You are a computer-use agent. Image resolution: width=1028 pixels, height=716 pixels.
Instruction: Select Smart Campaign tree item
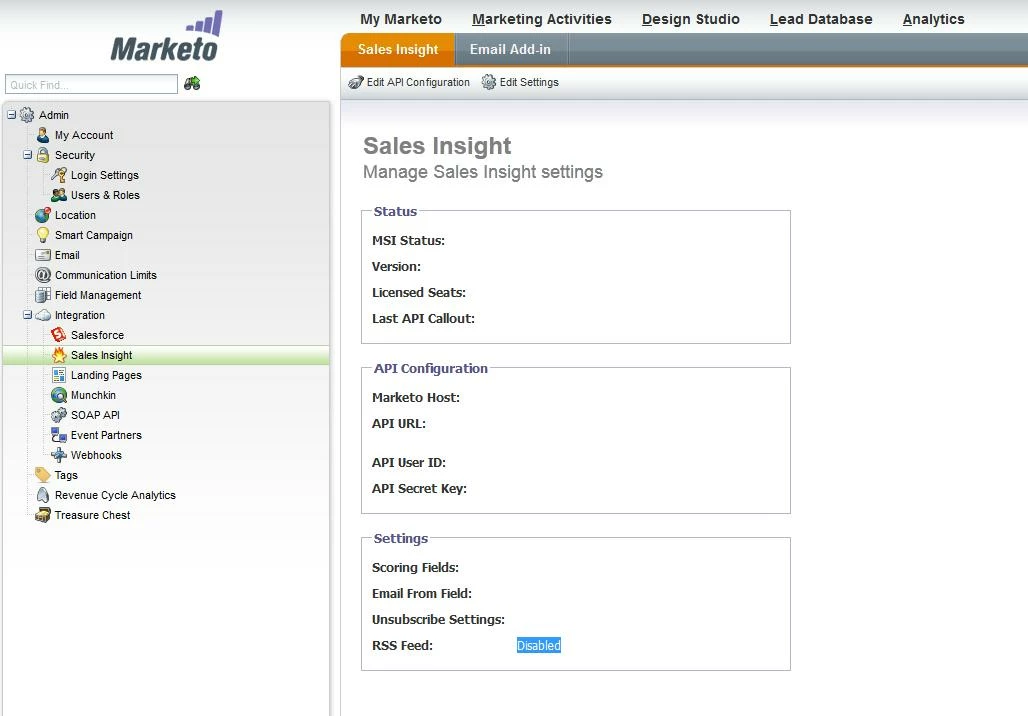(94, 235)
